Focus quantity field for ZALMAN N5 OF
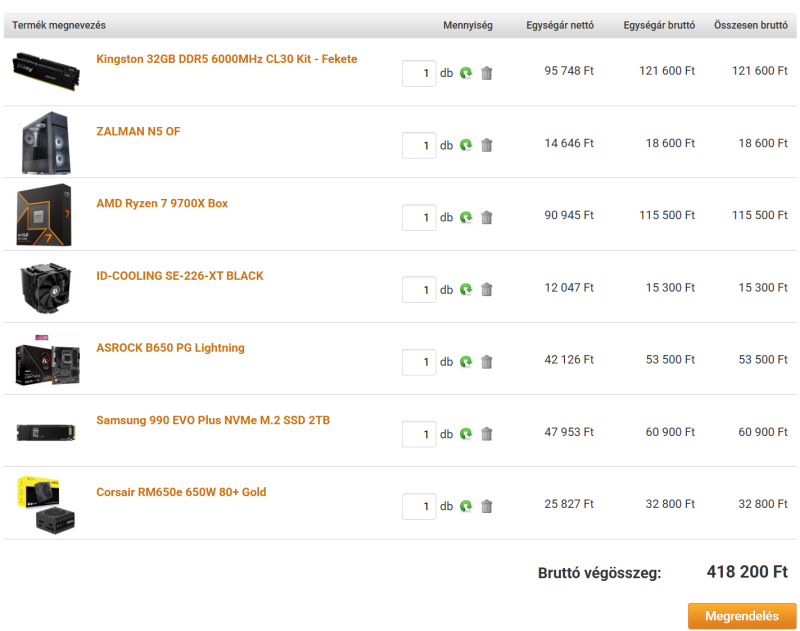Screen dimensions: 800x631 (419, 145)
